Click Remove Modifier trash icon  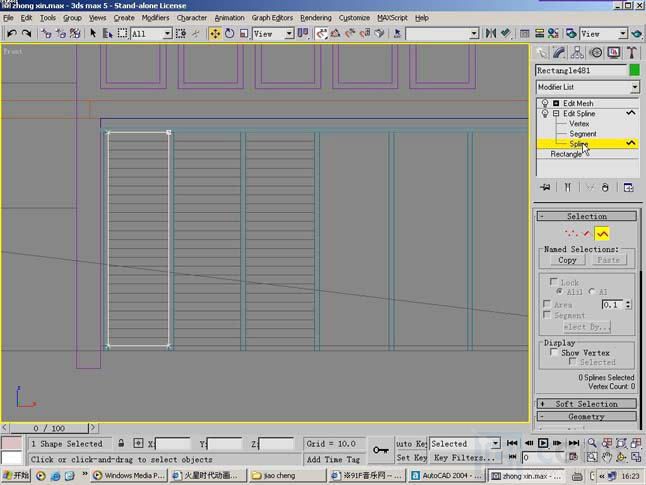[x=605, y=188]
